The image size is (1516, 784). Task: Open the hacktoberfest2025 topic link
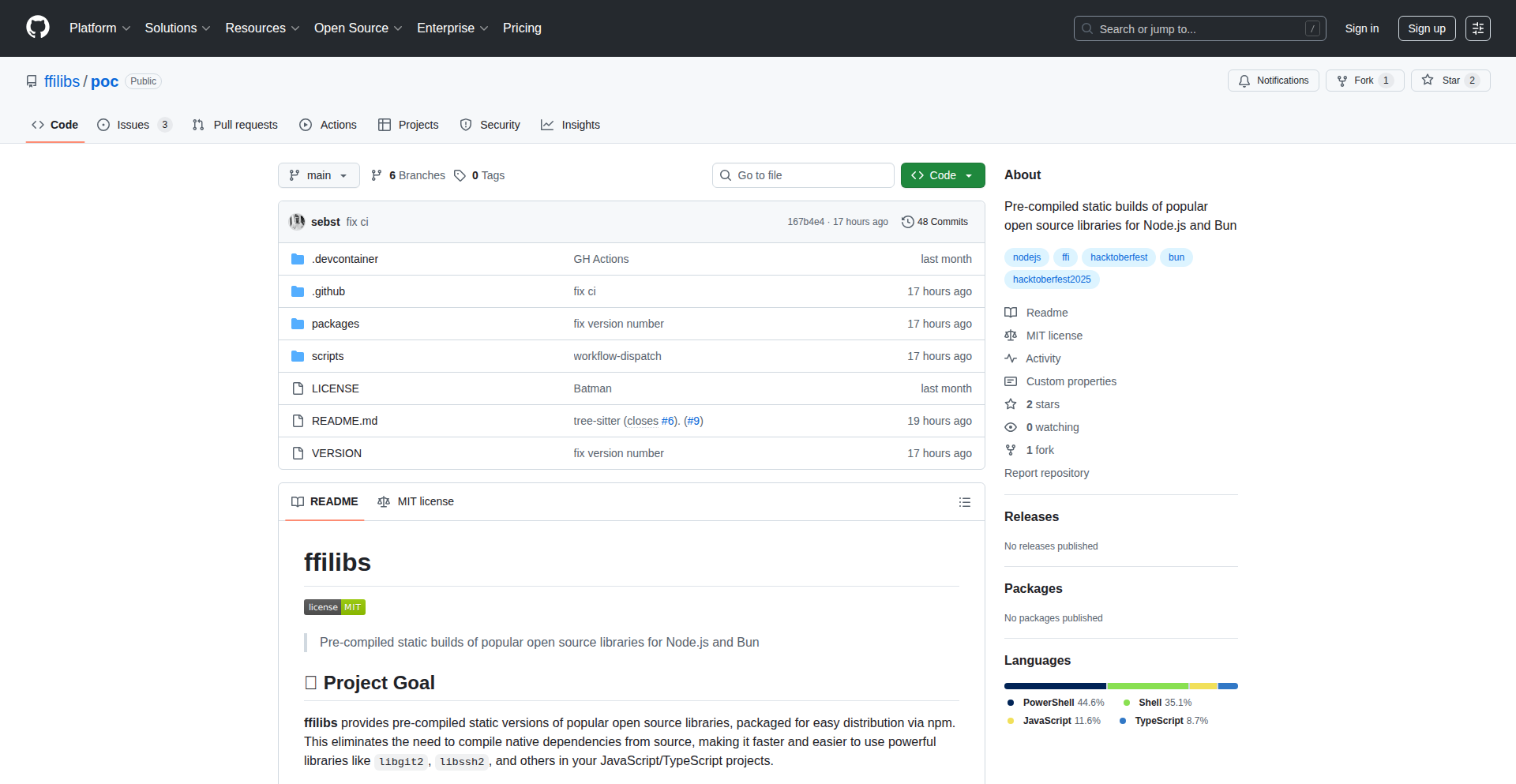tap(1051, 279)
